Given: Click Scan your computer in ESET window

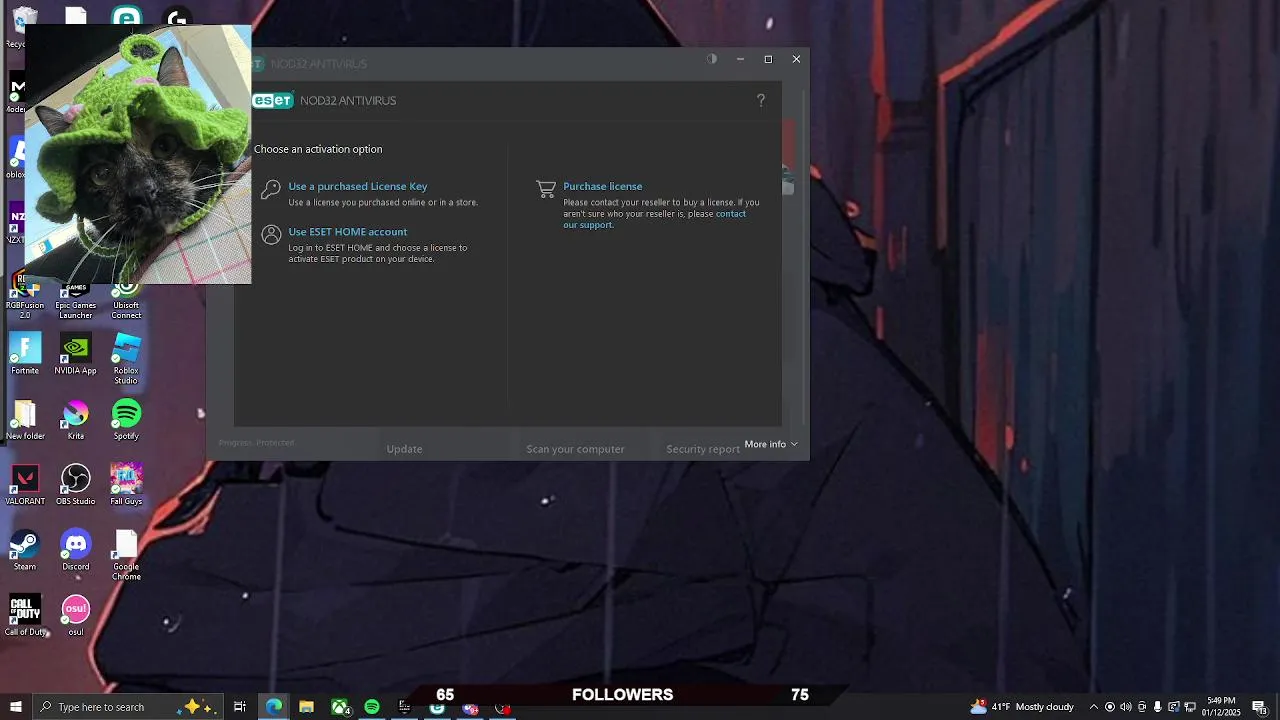Looking at the screenshot, I should 575,449.
